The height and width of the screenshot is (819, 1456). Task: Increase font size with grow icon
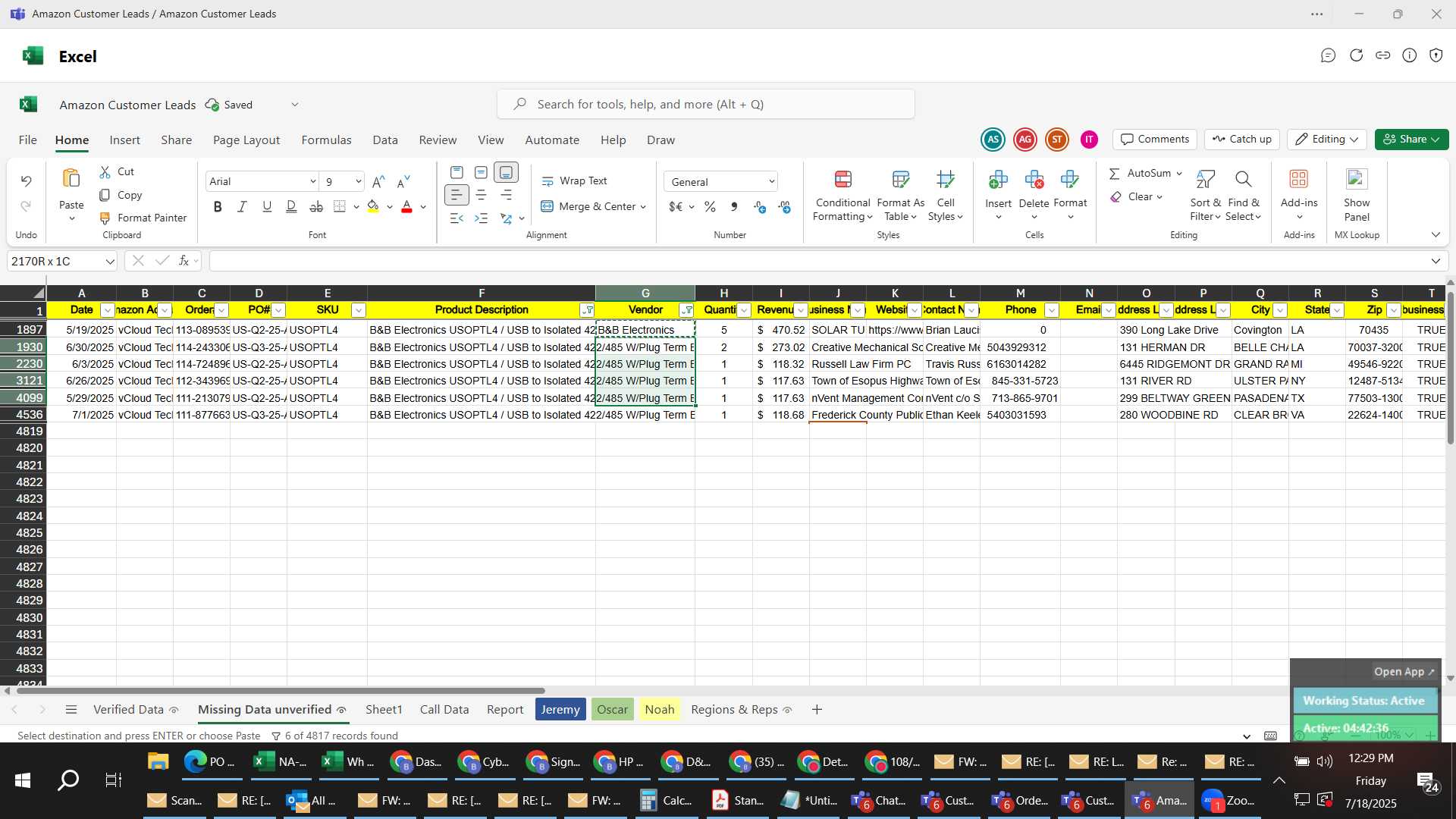(378, 181)
